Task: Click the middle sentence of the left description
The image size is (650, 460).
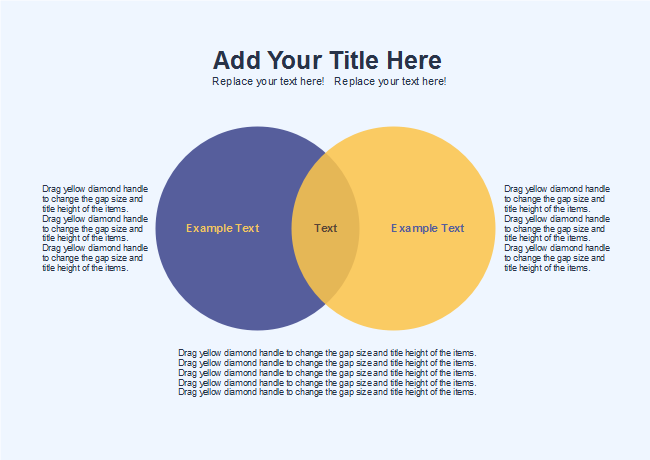Action: [95, 228]
